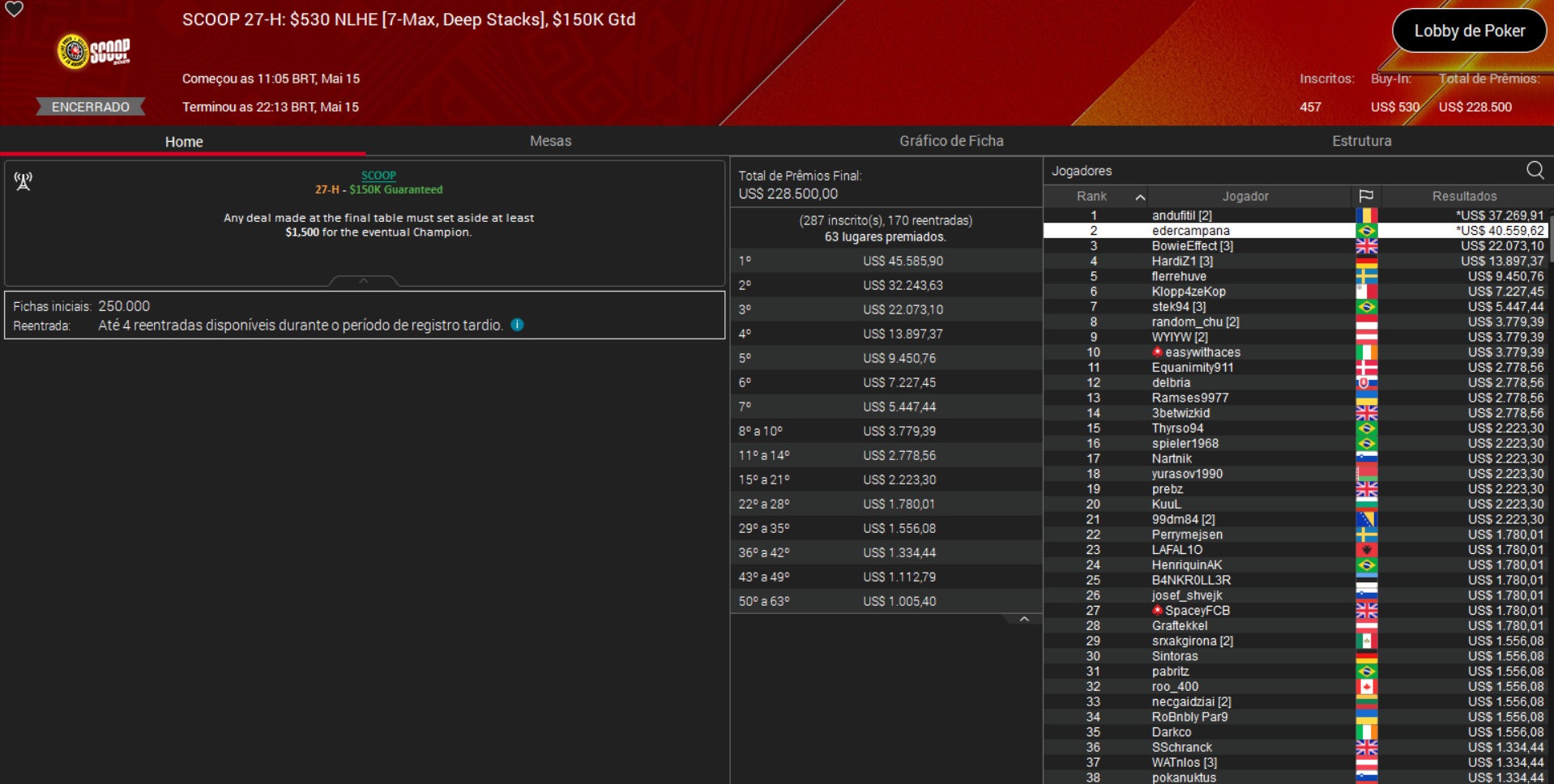Viewport: 1554px width, 784px height.
Task: Click the Brazil flag beside HenriquinAK
Action: click(1366, 565)
